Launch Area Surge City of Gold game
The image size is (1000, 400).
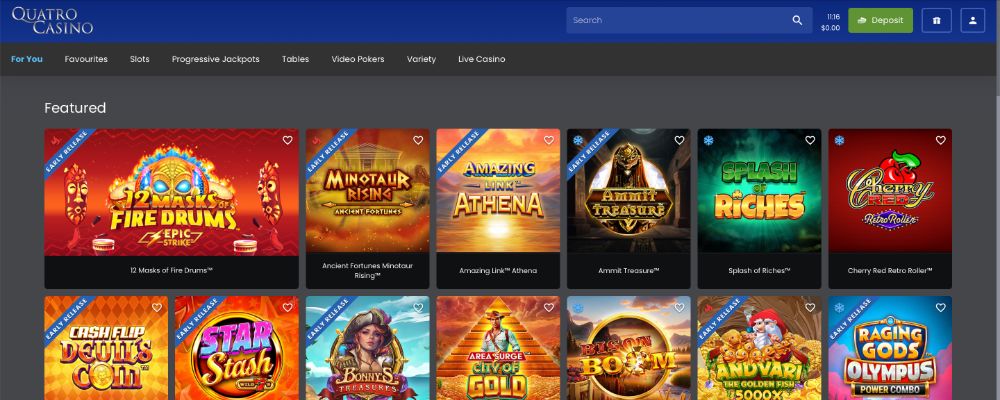498,348
